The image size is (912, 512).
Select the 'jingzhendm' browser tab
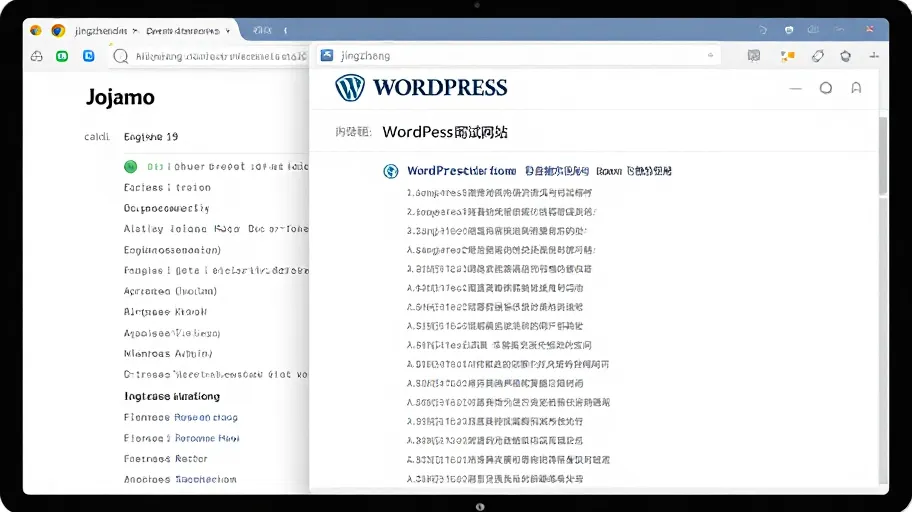pyautogui.click(x=101, y=31)
